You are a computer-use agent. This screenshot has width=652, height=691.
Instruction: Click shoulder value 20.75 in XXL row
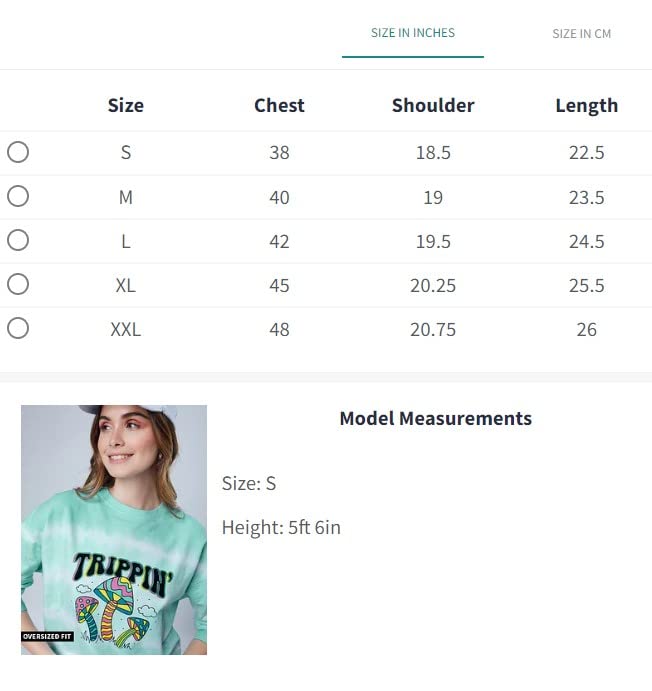pos(433,329)
